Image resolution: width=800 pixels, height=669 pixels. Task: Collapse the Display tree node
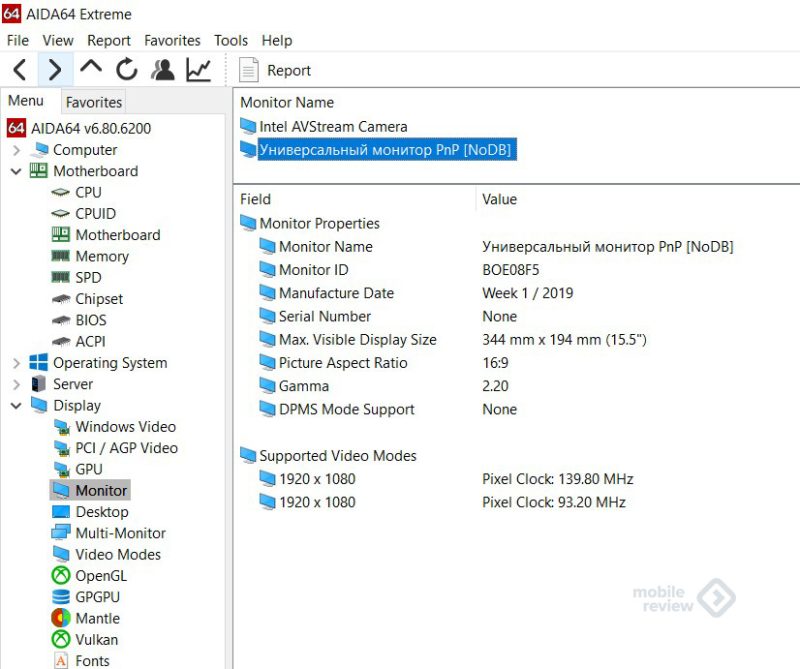[x=17, y=406]
